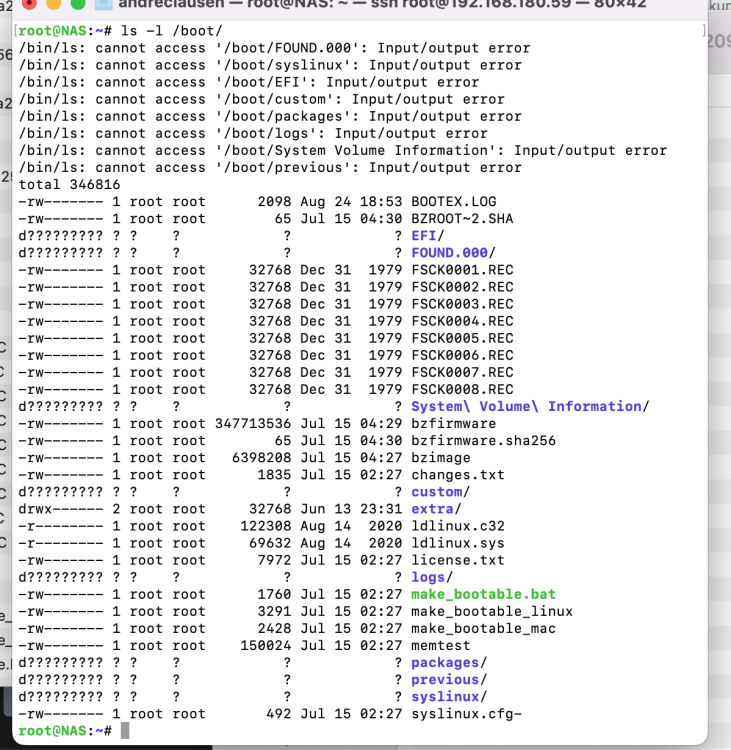The width and height of the screenshot is (731, 750).
Task: Click the FSCK0002.REC file name
Action: click(x=462, y=287)
